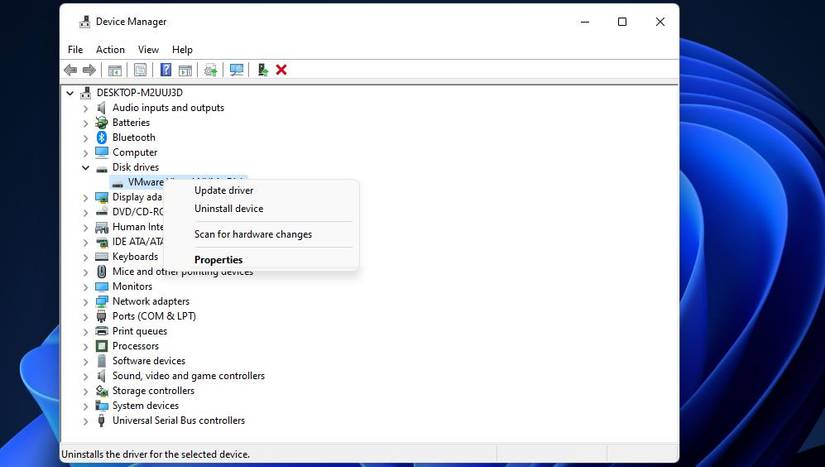The width and height of the screenshot is (825, 467).
Task: Open the Action menu
Action: point(110,49)
